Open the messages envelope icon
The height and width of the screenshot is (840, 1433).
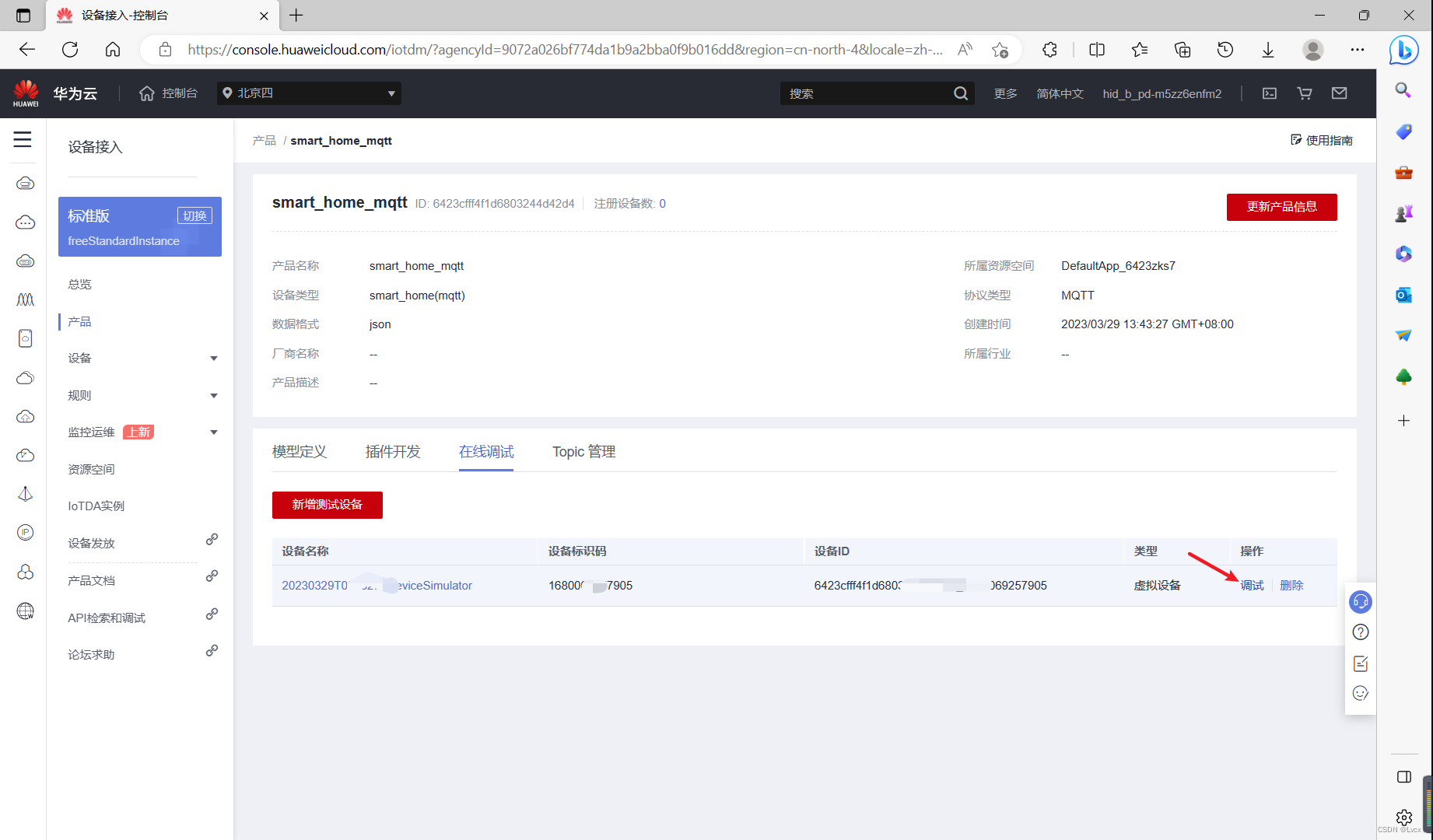point(1339,93)
